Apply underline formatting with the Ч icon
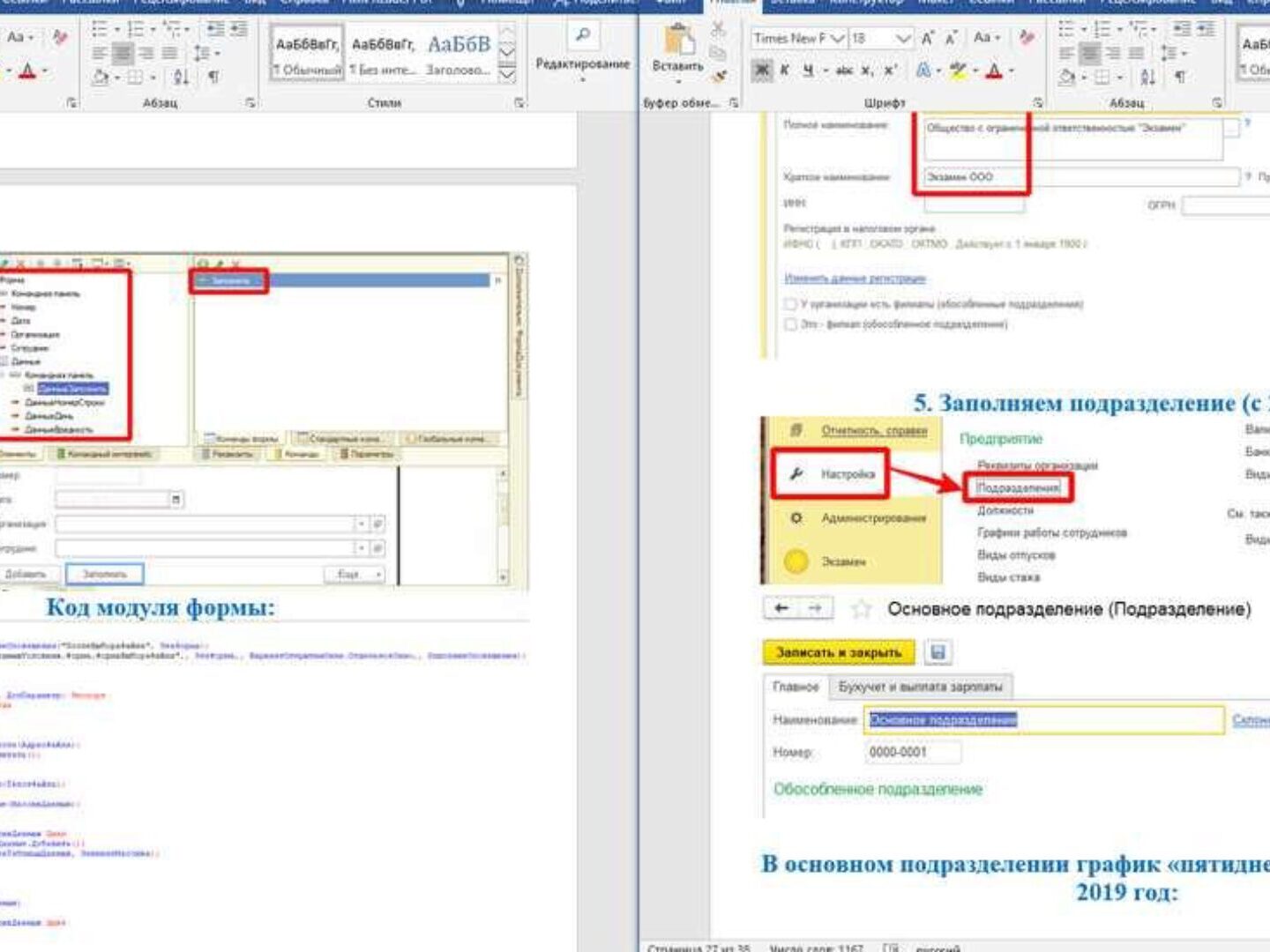 (x=808, y=71)
